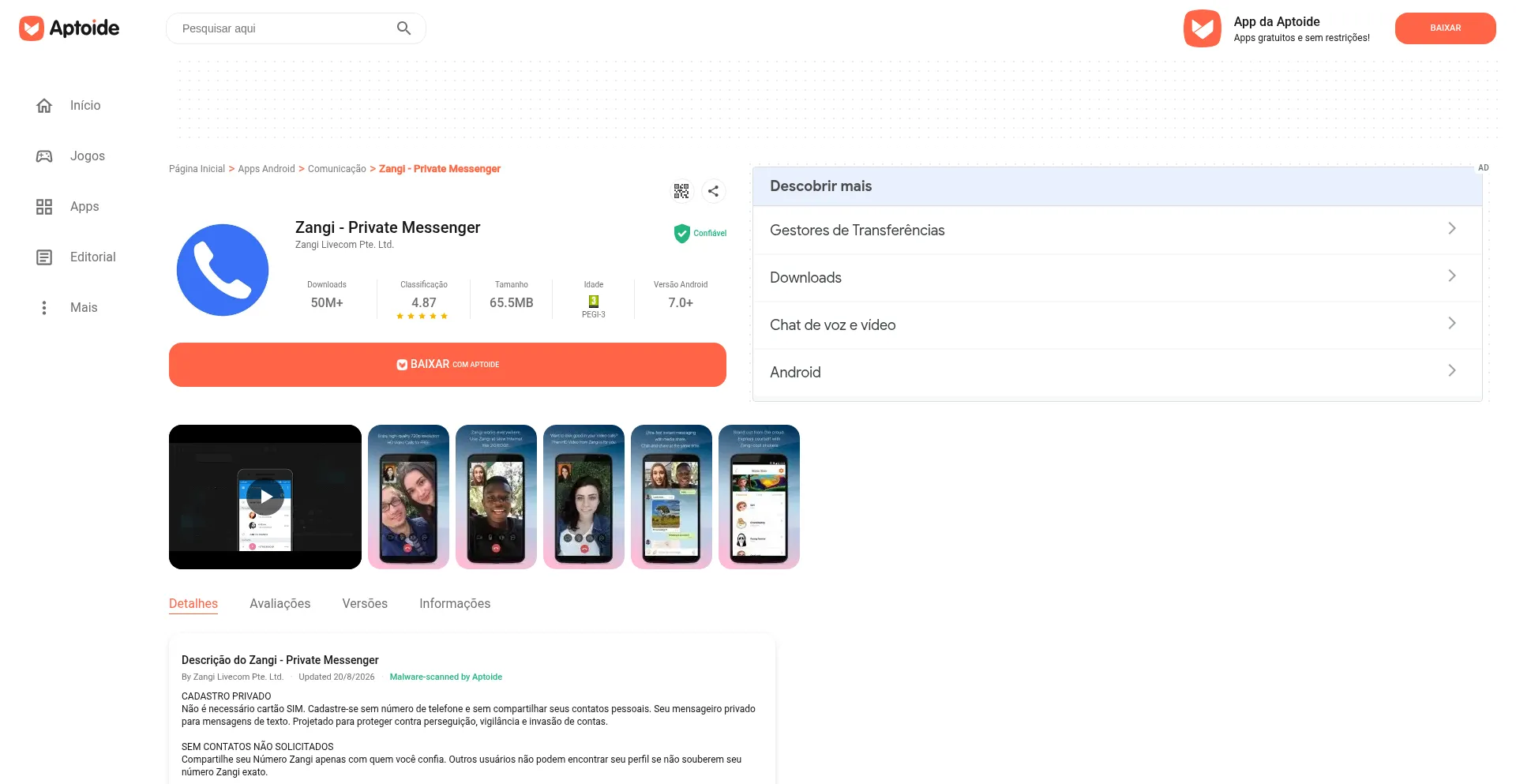Open Início from the sidebar

[x=85, y=106]
